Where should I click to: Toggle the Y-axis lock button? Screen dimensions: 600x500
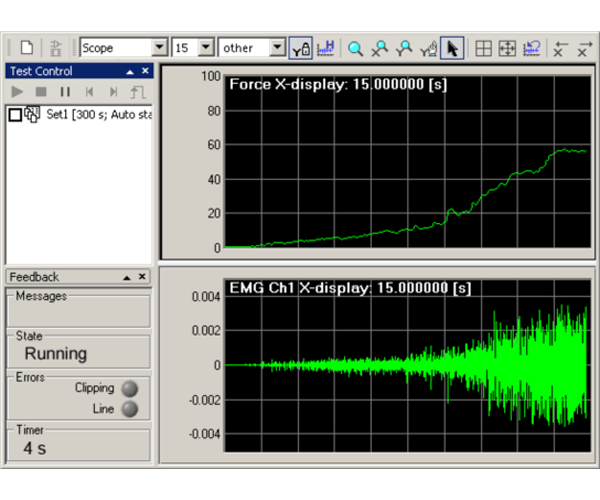[x=301, y=48]
